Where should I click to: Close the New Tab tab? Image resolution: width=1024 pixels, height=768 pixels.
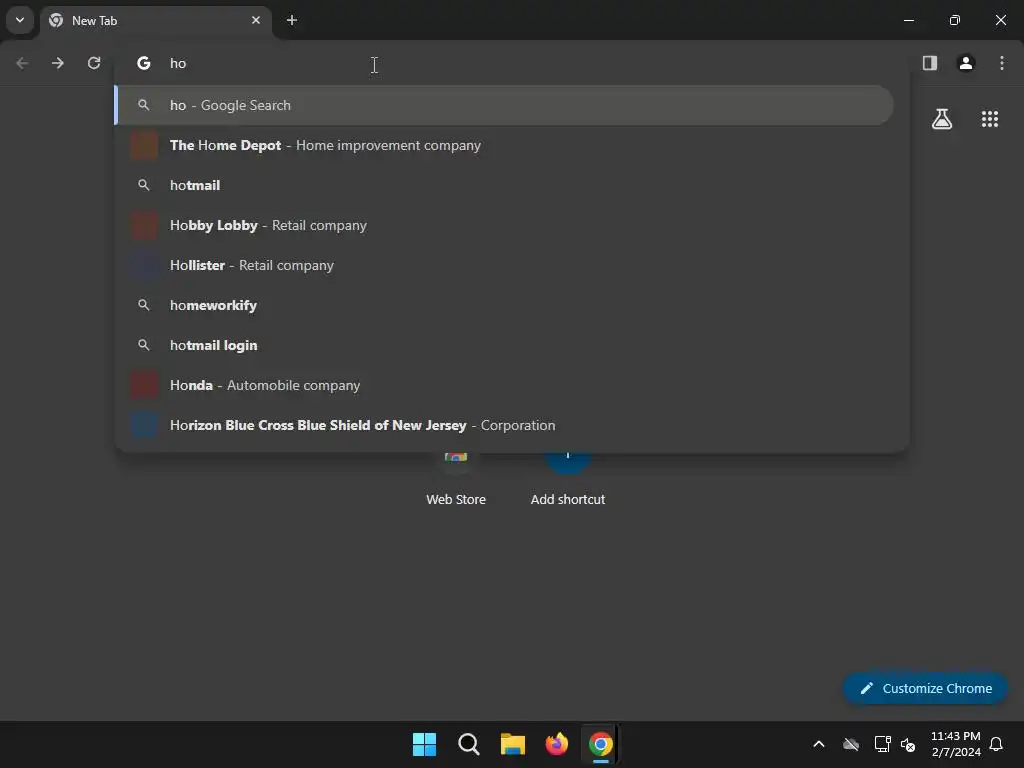click(256, 20)
